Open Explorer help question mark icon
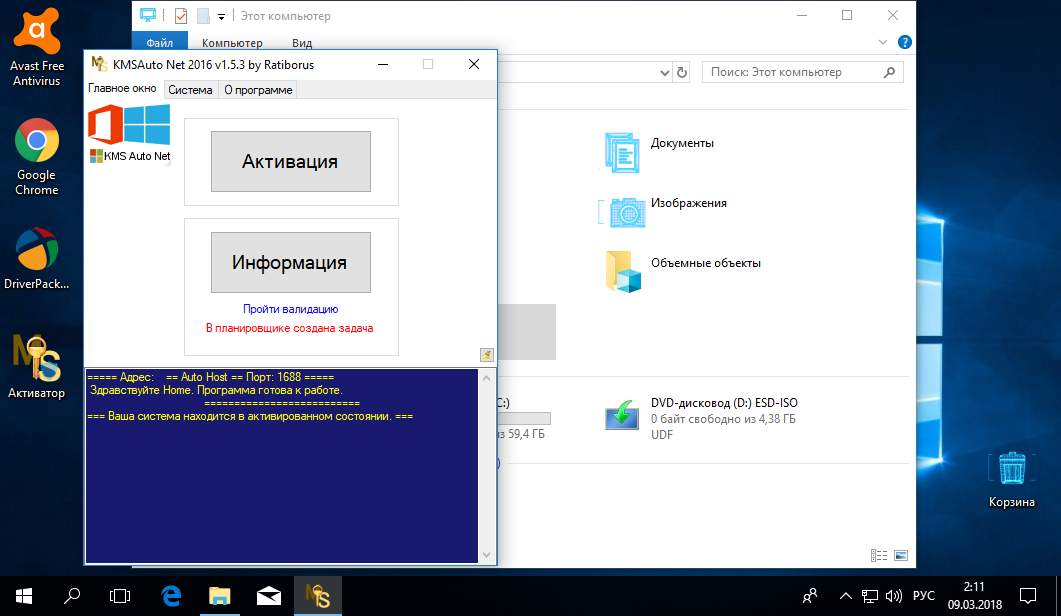The height and width of the screenshot is (616, 1061). pyautogui.click(x=904, y=42)
